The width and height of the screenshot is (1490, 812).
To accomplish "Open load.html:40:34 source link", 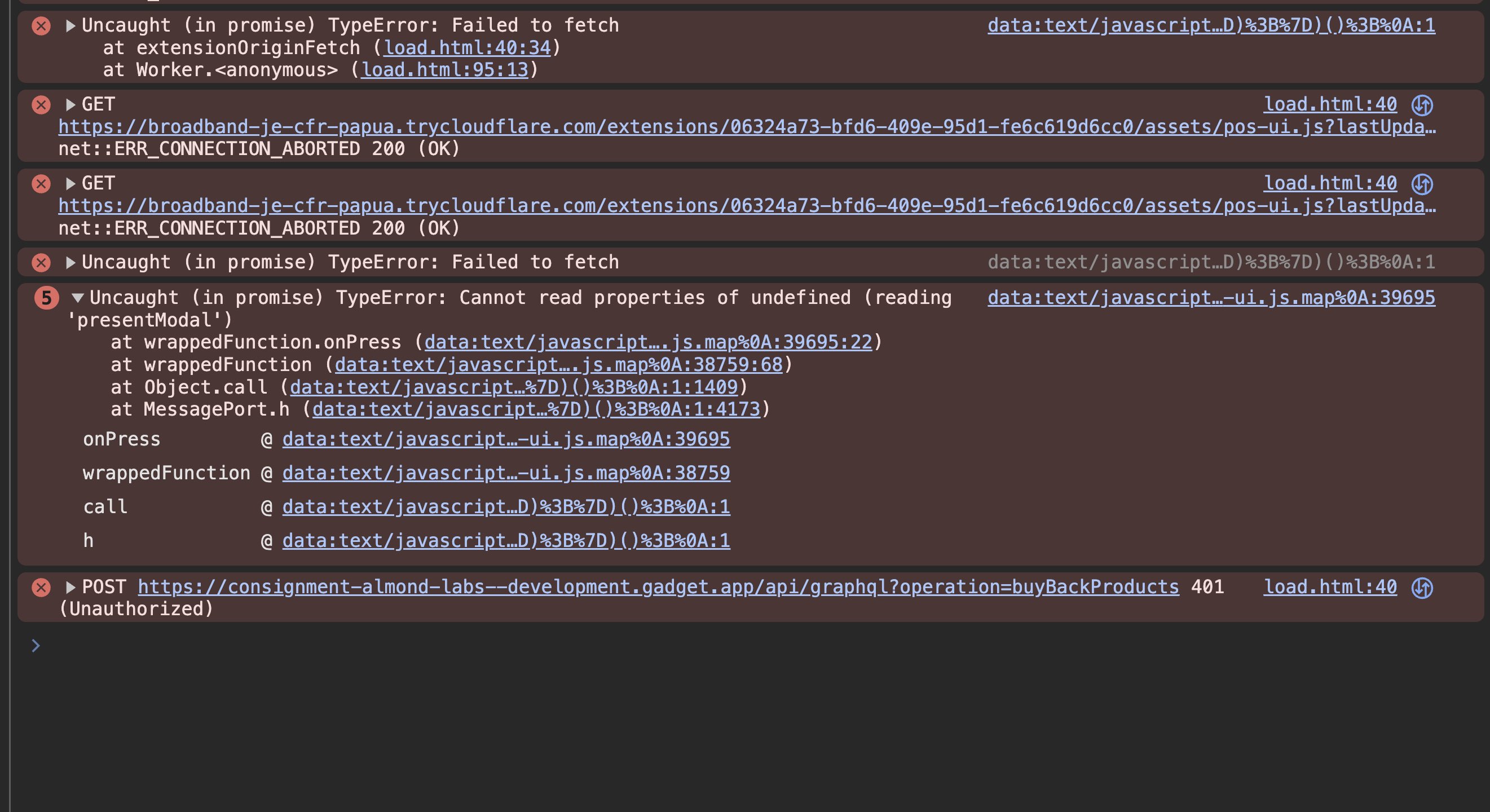I will (468, 47).
